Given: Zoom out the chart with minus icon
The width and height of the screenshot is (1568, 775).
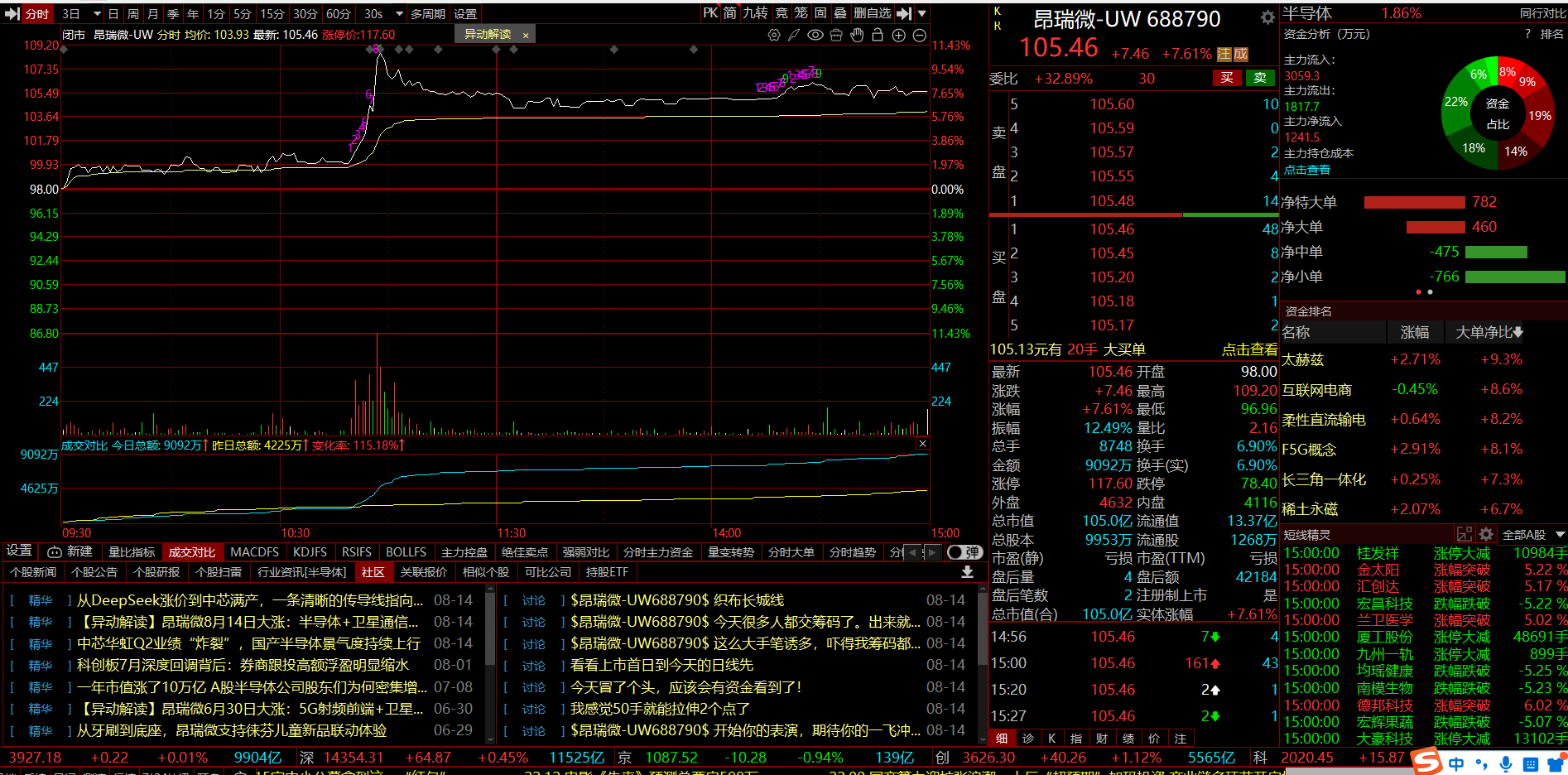Looking at the screenshot, I should (x=919, y=35).
